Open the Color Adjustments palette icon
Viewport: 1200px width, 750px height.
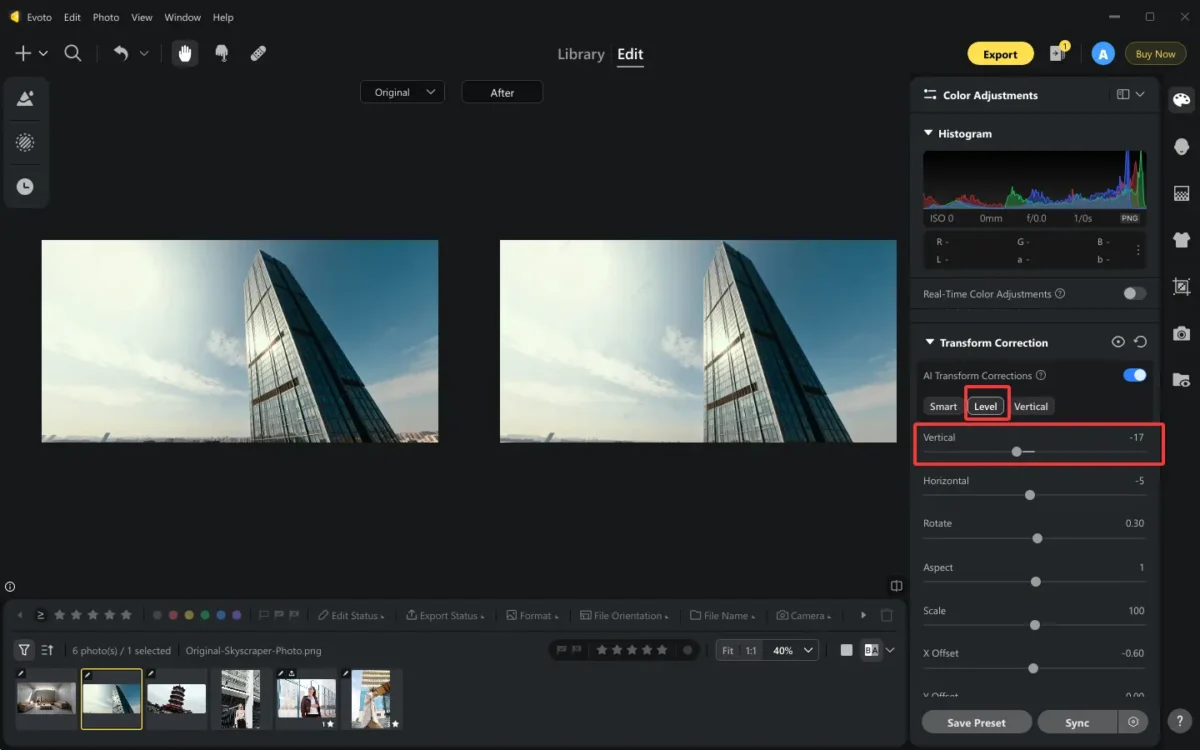pyautogui.click(x=1181, y=99)
